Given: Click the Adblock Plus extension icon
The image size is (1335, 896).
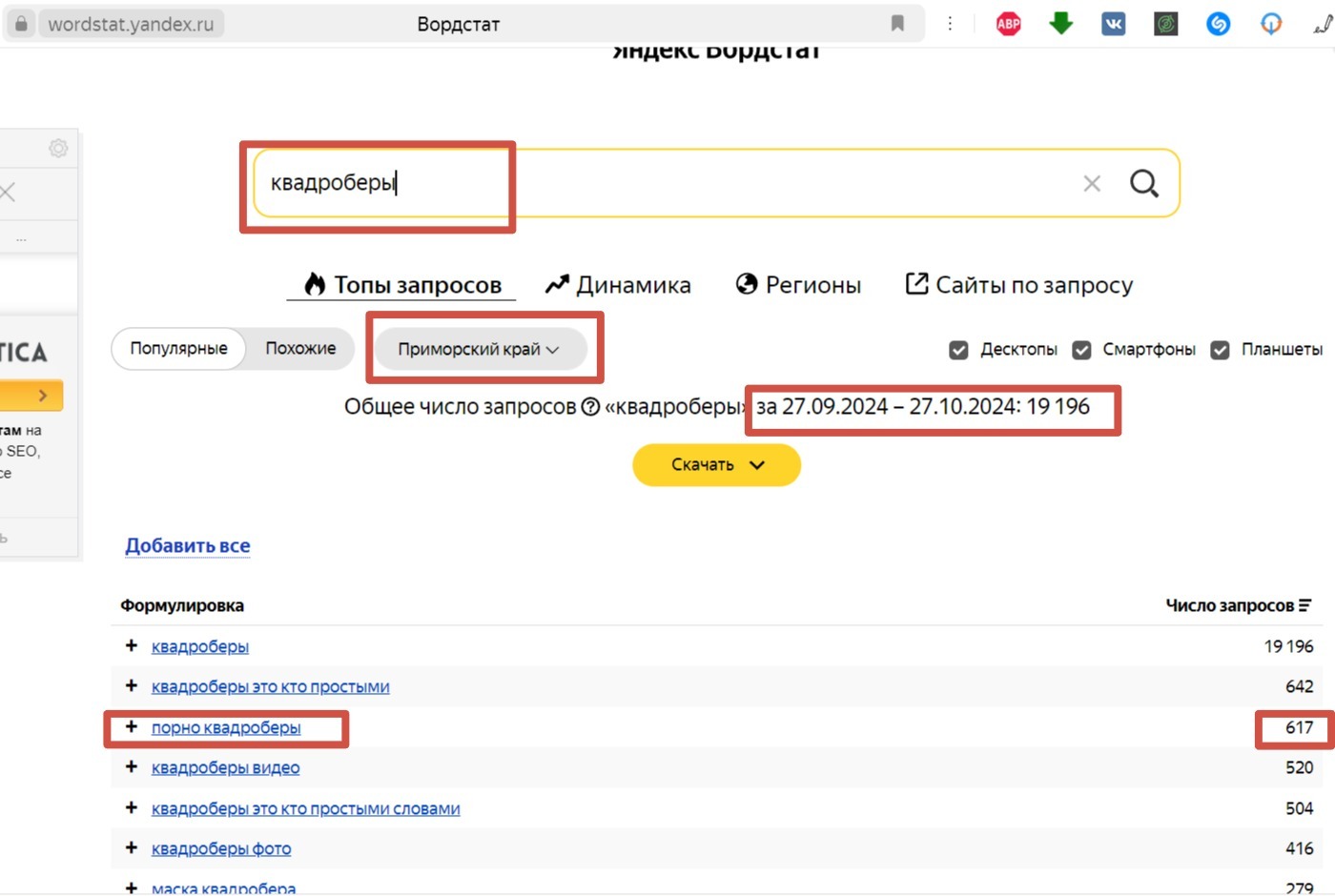Looking at the screenshot, I should (1008, 24).
